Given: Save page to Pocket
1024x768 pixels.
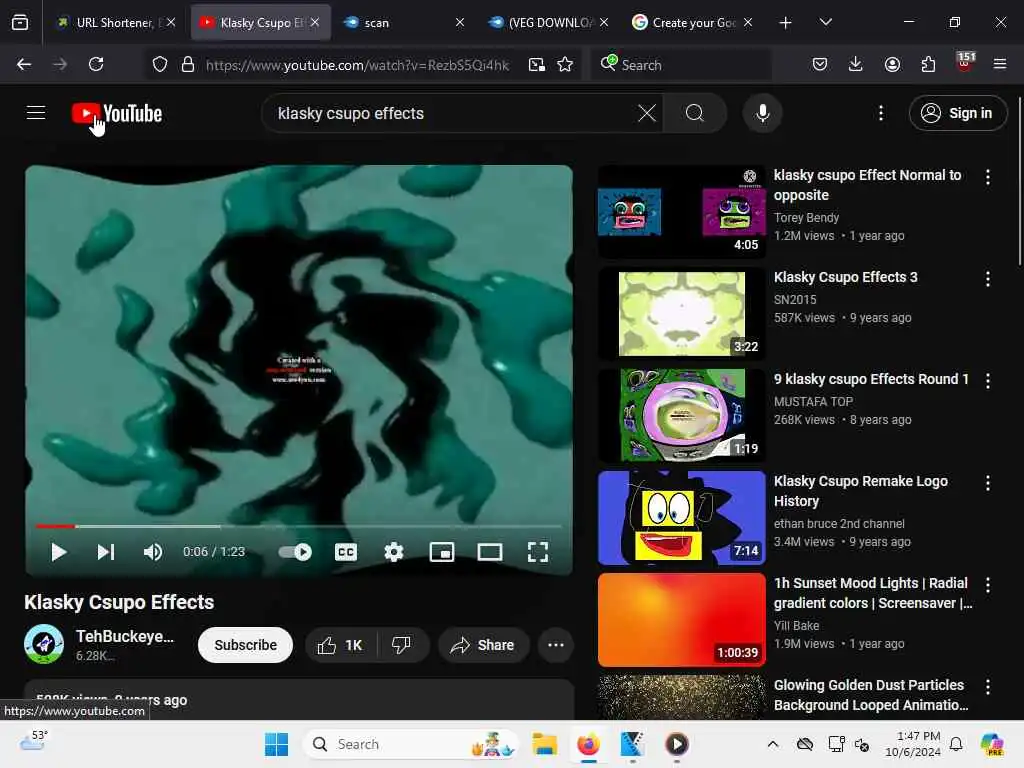Looking at the screenshot, I should click(x=820, y=64).
